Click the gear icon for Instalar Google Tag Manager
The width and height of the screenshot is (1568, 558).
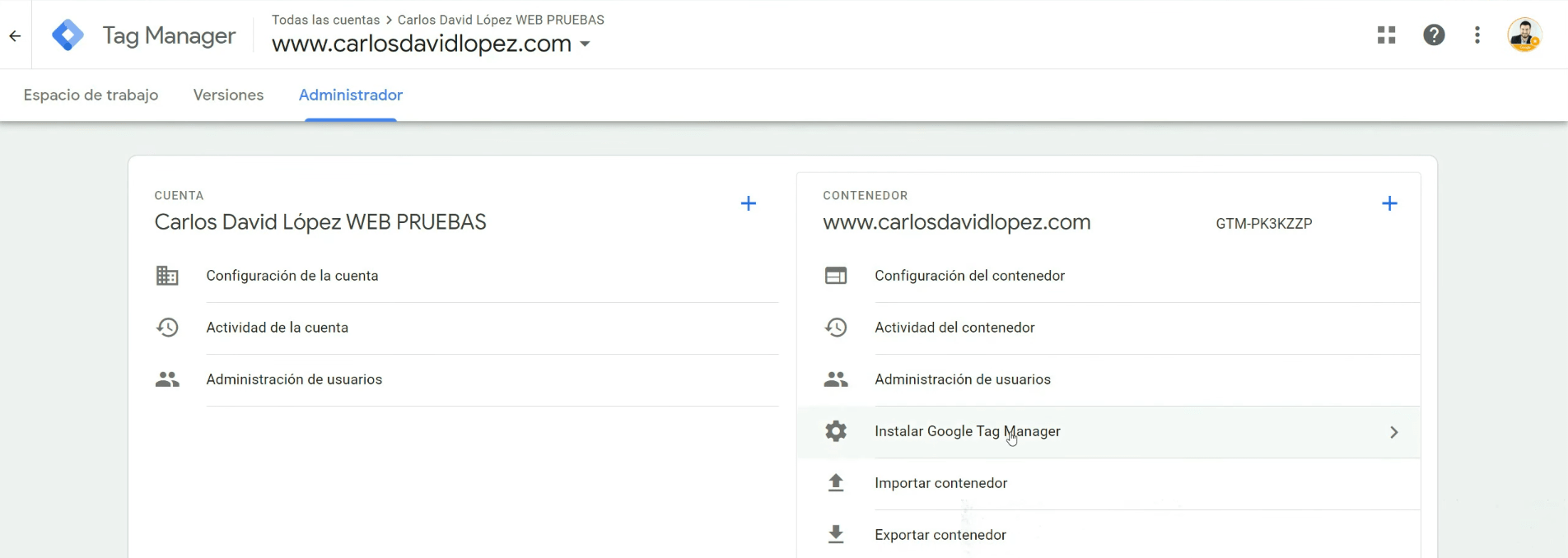[836, 431]
